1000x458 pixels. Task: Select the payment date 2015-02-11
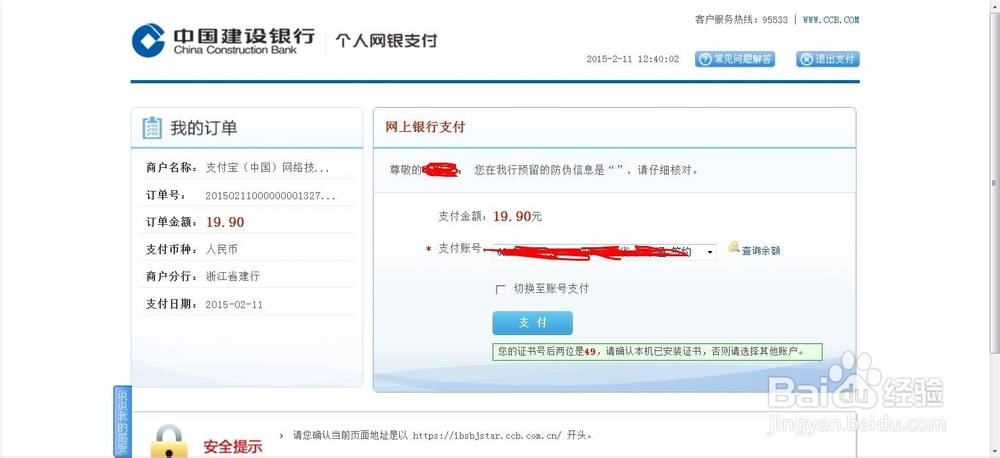click(x=234, y=304)
